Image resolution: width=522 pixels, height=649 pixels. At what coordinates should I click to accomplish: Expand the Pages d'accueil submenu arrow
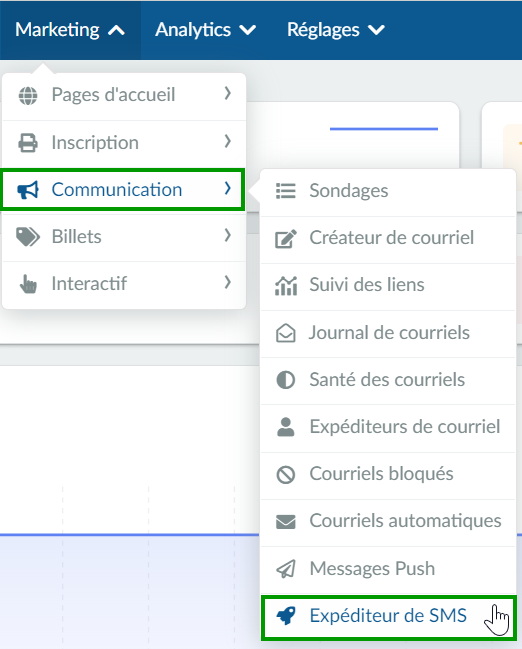(x=227, y=94)
